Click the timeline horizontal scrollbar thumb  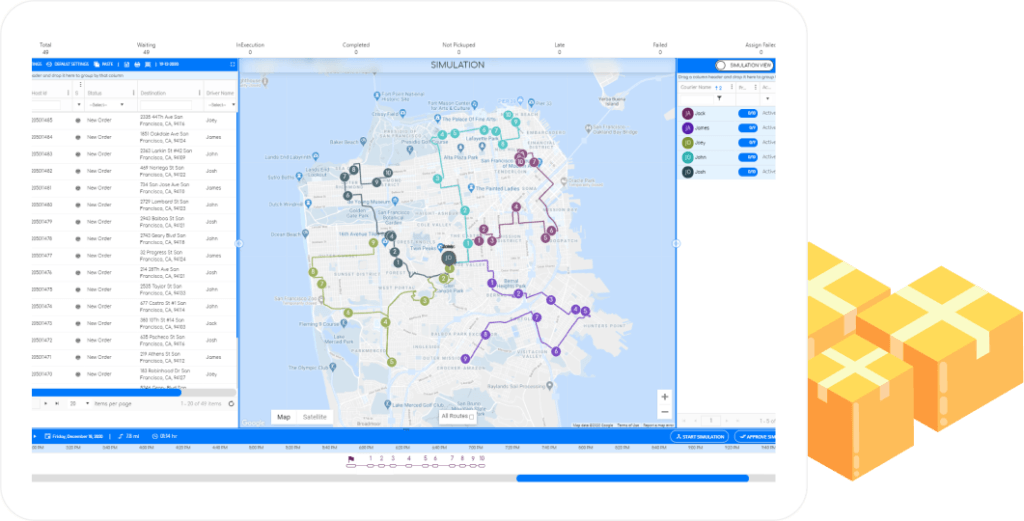(x=632, y=479)
